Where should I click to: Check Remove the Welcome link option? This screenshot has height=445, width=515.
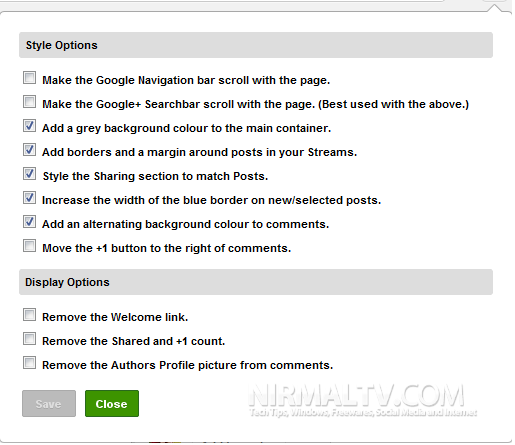(29, 315)
